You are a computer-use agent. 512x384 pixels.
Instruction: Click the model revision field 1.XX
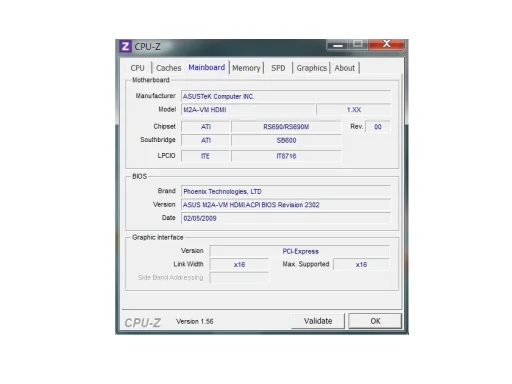(x=354, y=110)
